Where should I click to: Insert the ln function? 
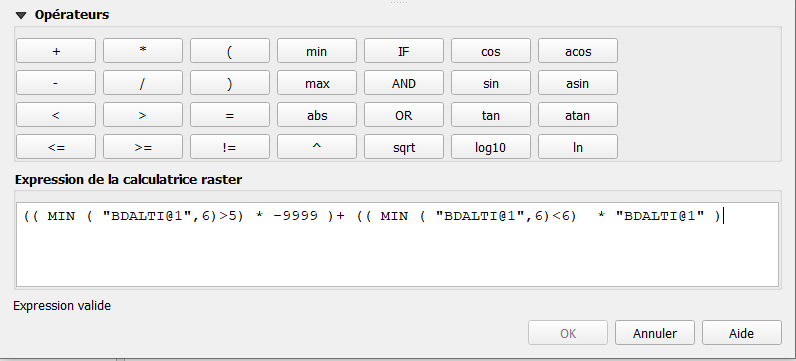(578, 147)
